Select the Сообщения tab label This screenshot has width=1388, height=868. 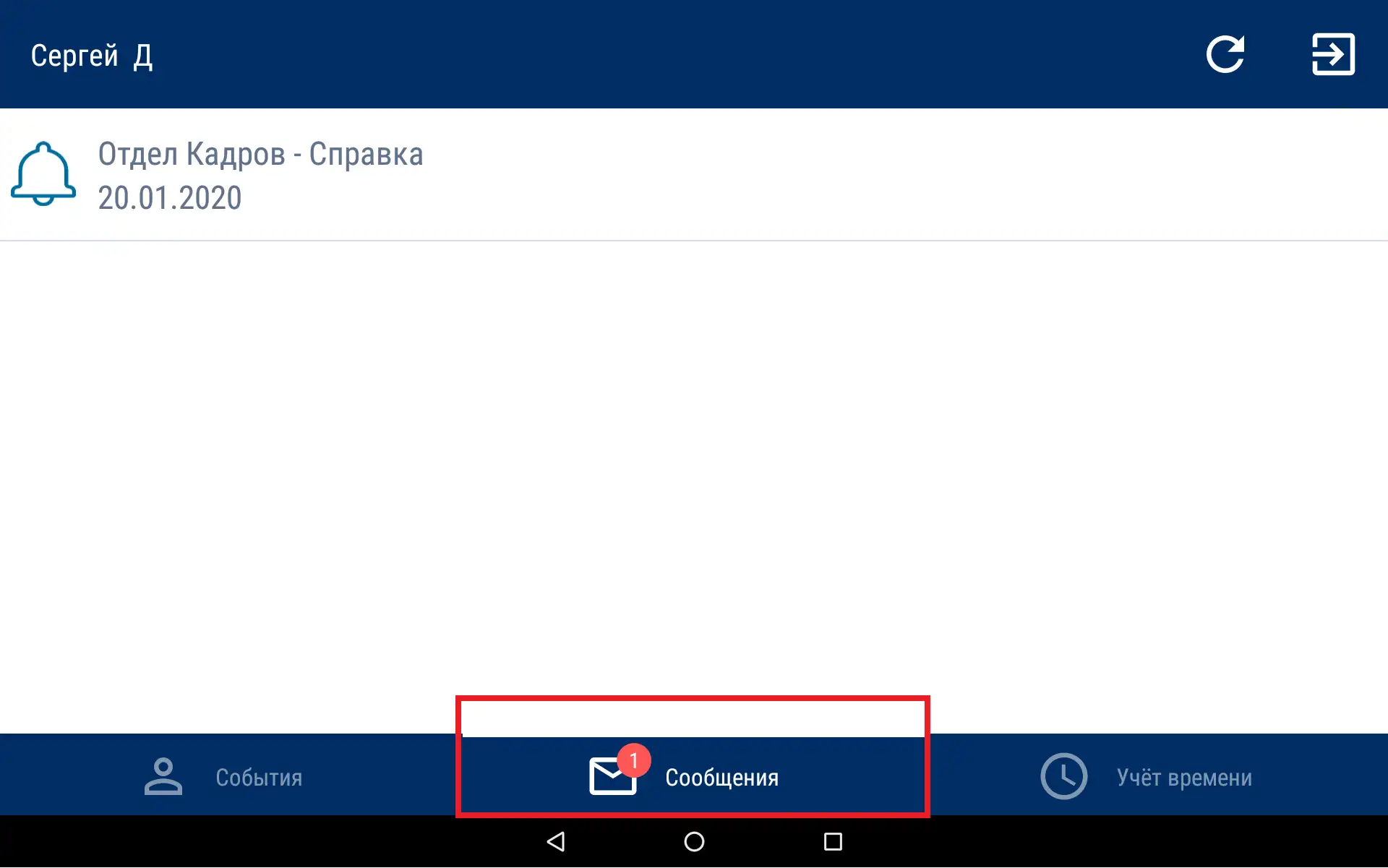pyautogui.click(x=721, y=778)
